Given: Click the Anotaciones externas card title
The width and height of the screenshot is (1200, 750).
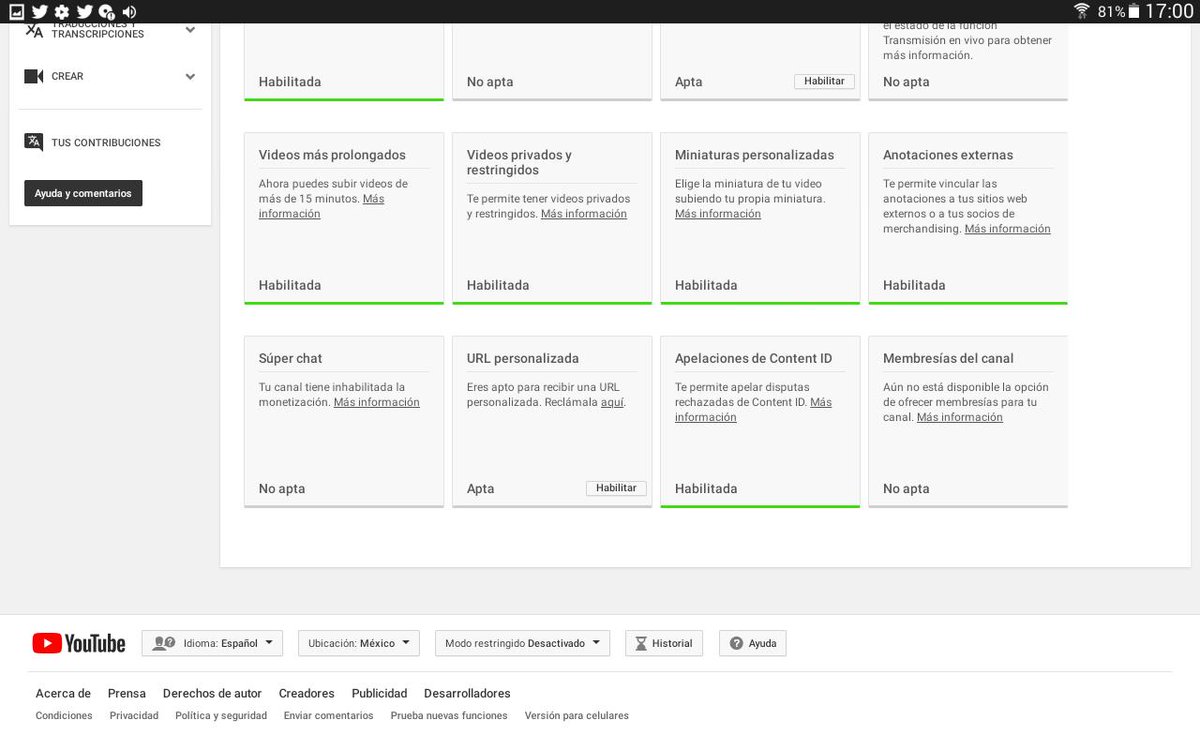Looking at the screenshot, I should point(948,155).
